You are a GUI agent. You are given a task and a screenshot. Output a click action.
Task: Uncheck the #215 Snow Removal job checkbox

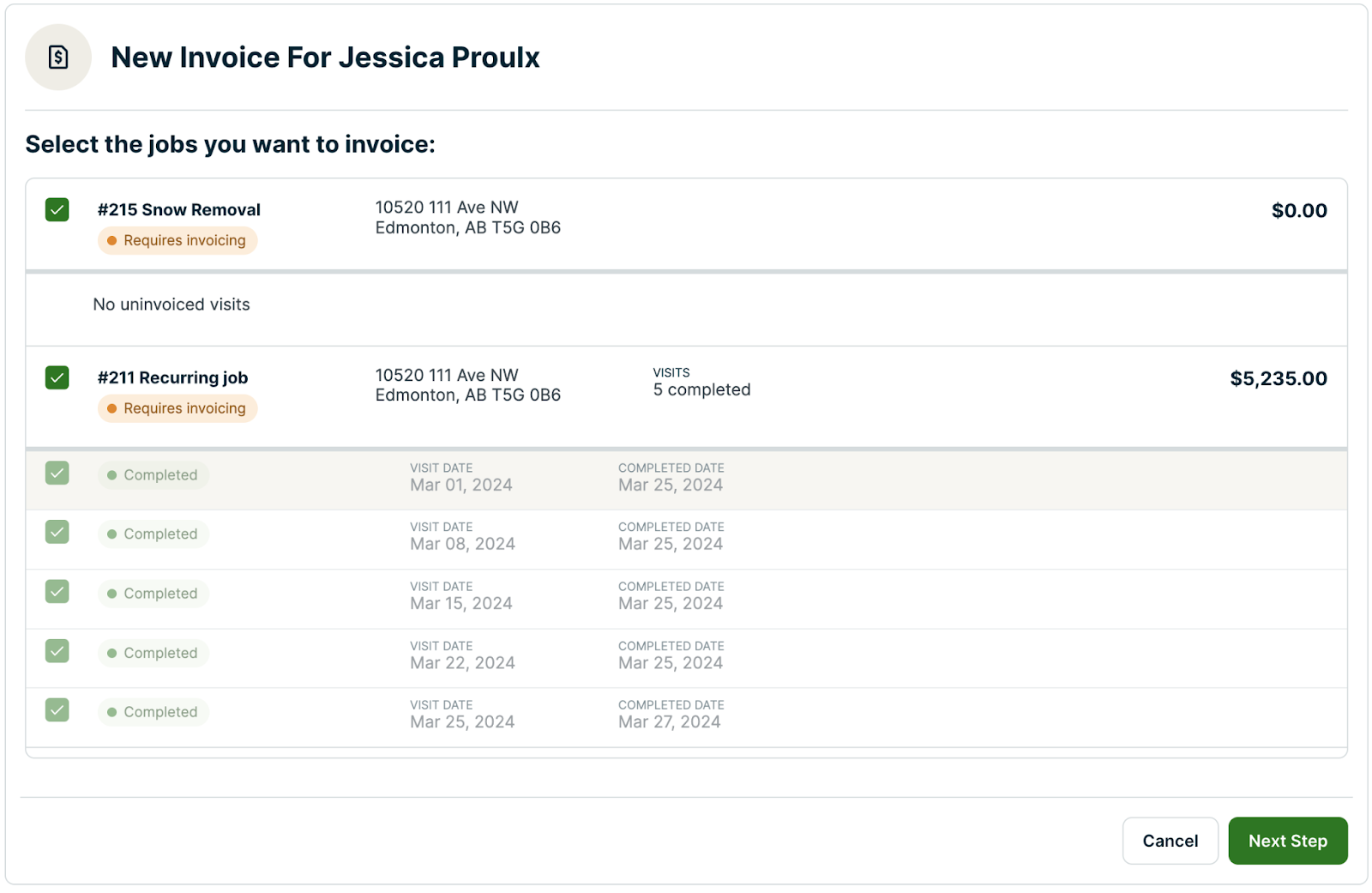coord(57,210)
